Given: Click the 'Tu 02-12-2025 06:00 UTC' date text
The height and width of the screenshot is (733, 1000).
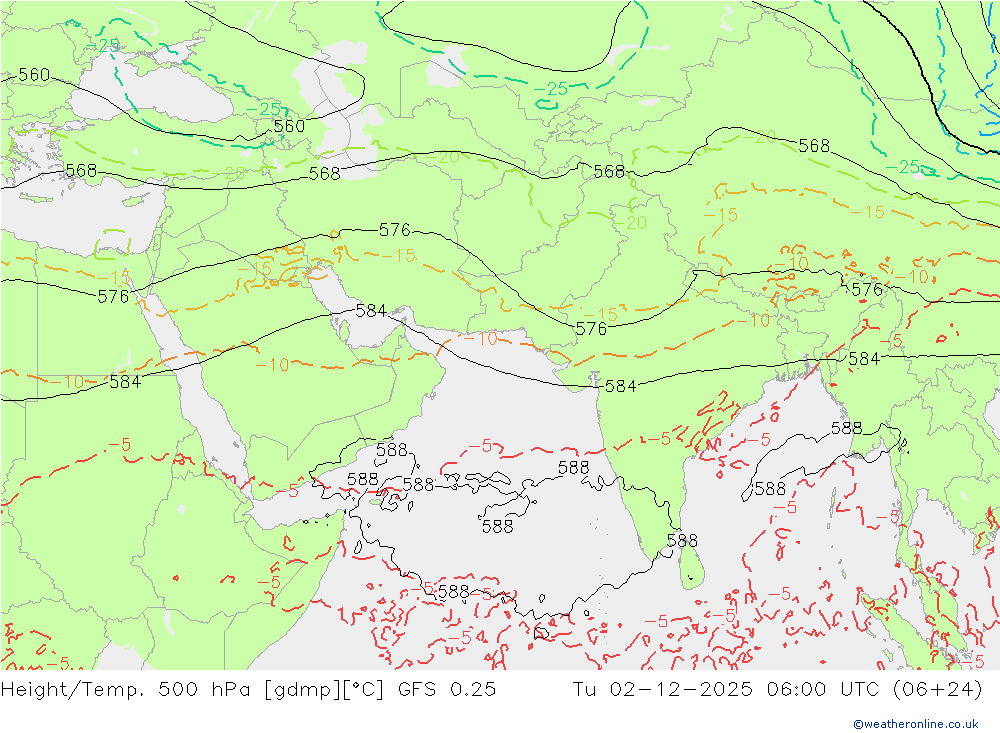Looking at the screenshot, I should pyautogui.click(x=726, y=690).
